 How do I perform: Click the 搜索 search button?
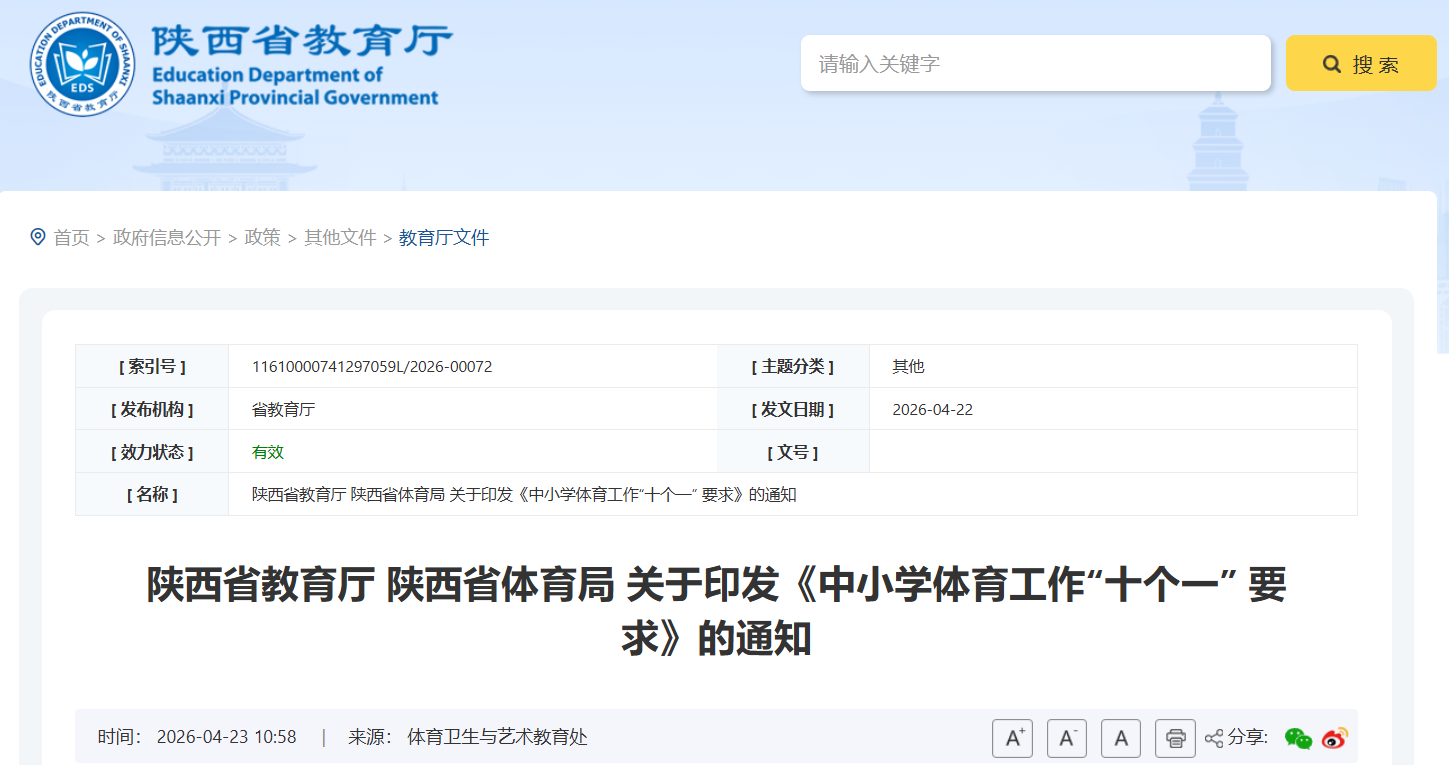[1360, 64]
